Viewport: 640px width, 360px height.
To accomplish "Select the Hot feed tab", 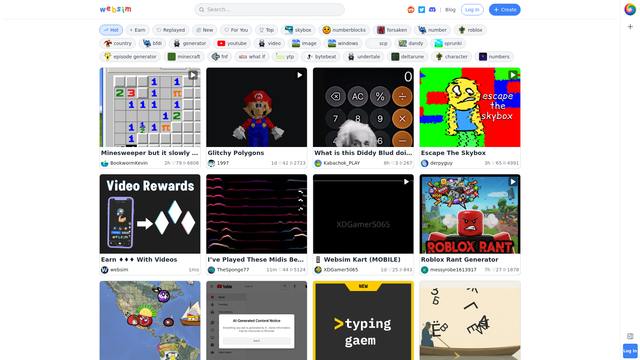I will (111, 30).
